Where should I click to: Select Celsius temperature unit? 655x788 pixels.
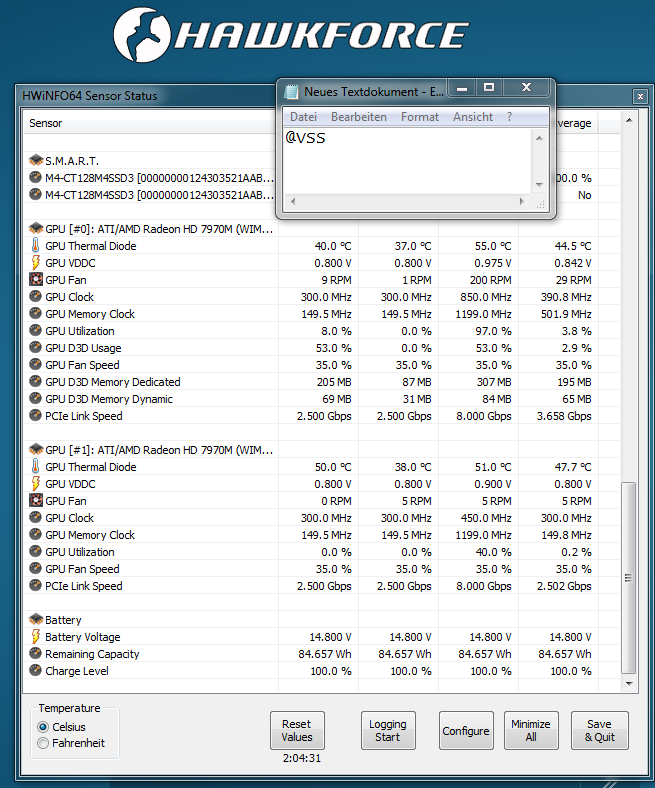tap(43, 727)
